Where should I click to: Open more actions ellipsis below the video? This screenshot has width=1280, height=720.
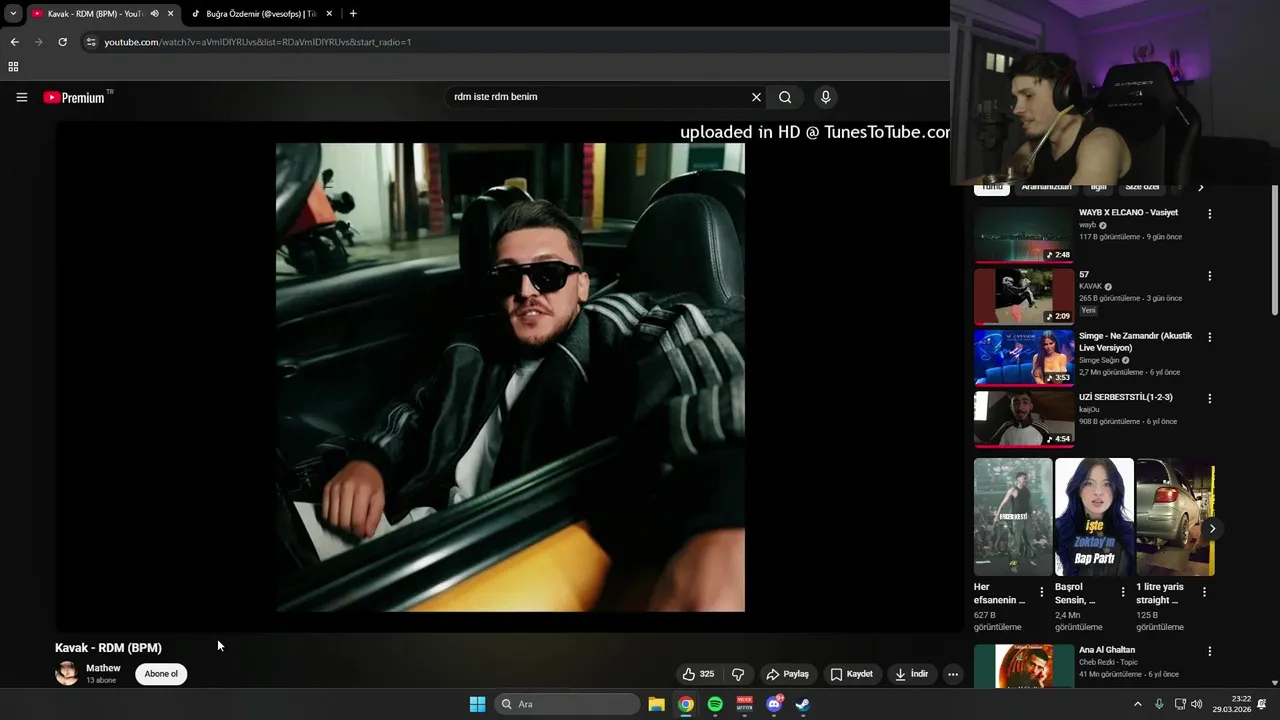click(x=953, y=674)
